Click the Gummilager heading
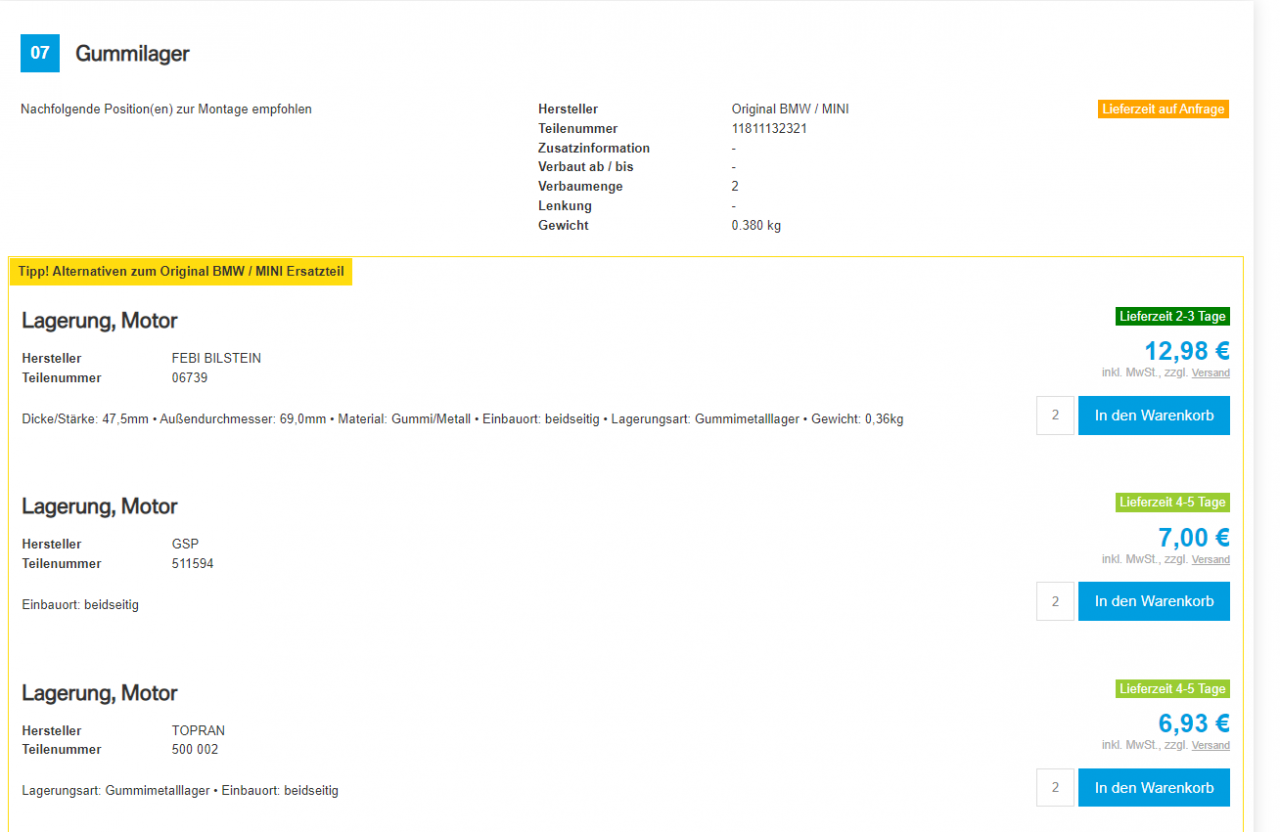1280x832 pixels. [132, 54]
